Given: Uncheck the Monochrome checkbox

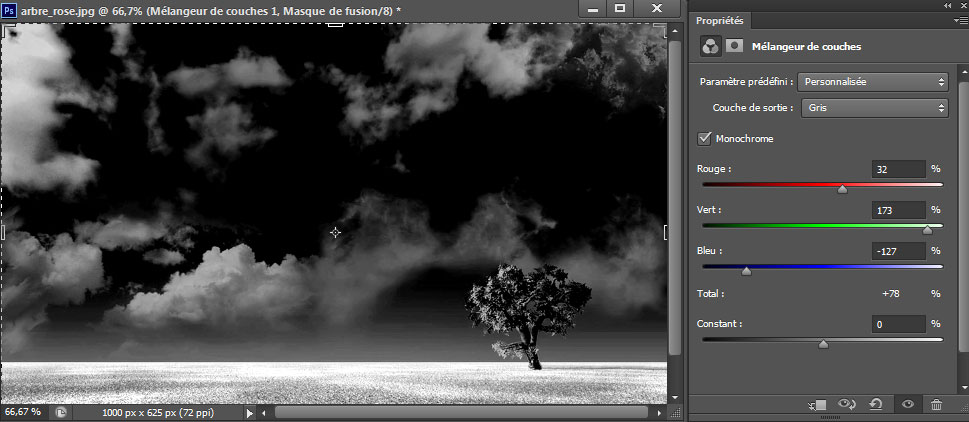Looking at the screenshot, I should click(707, 138).
